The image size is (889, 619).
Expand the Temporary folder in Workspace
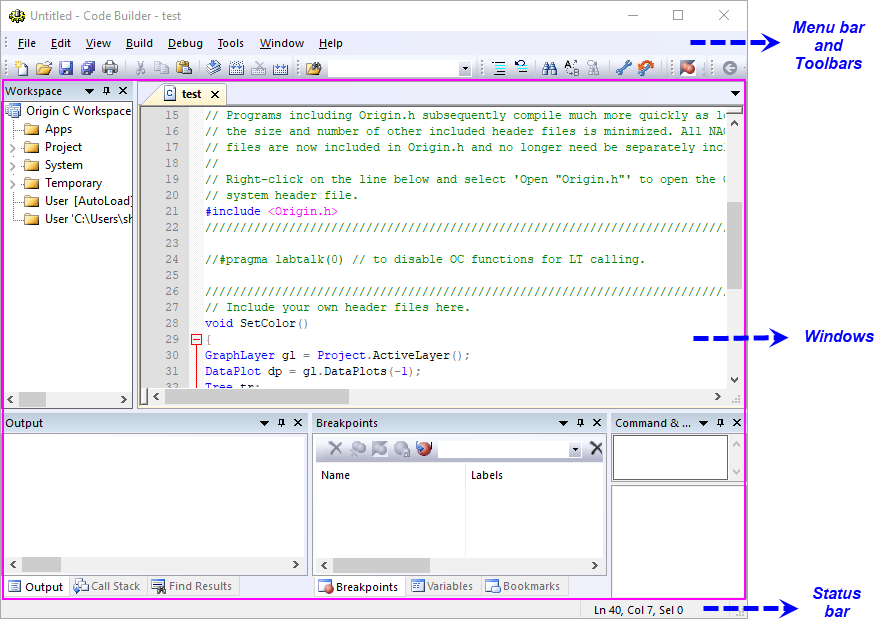[12, 184]
